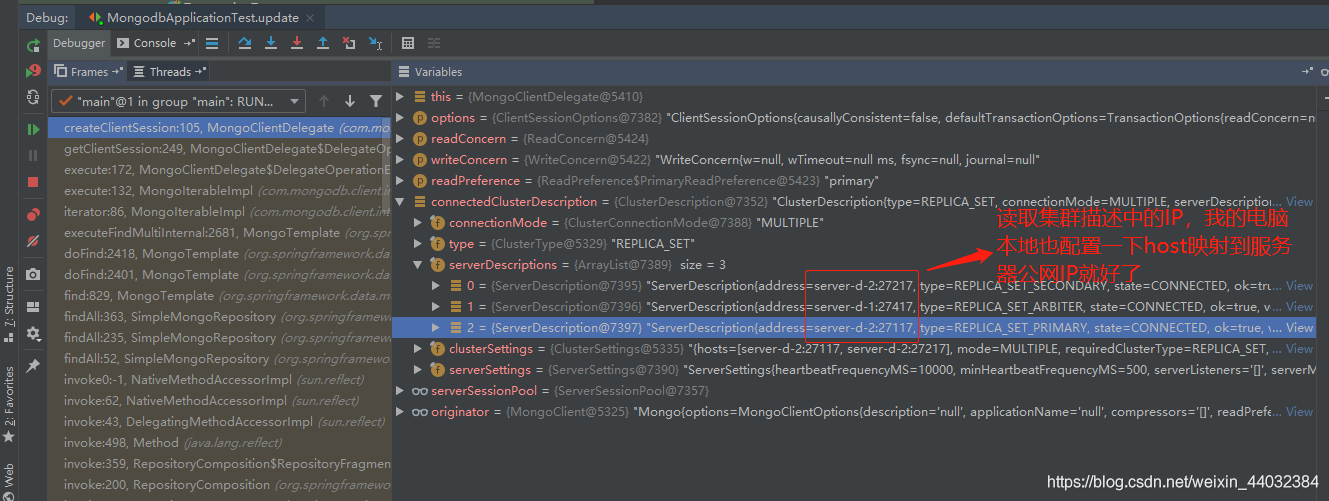Click the Run to Cursor icon

click(375, 43)
